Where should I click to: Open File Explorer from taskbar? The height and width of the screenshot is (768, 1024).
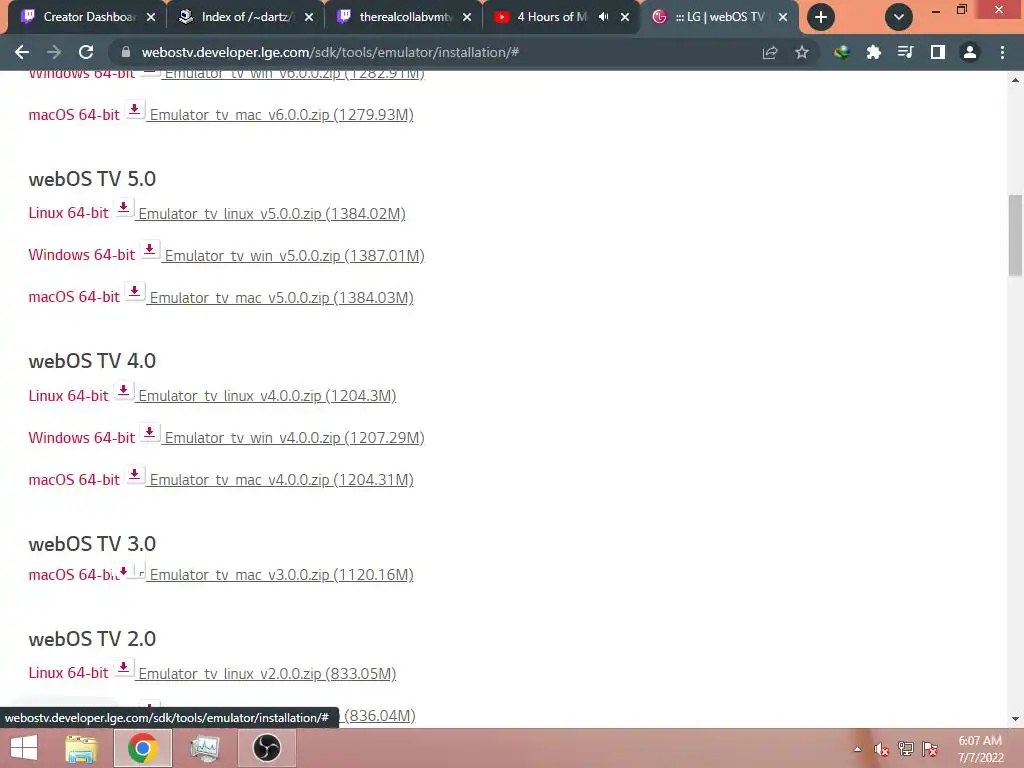click(81, 748)
